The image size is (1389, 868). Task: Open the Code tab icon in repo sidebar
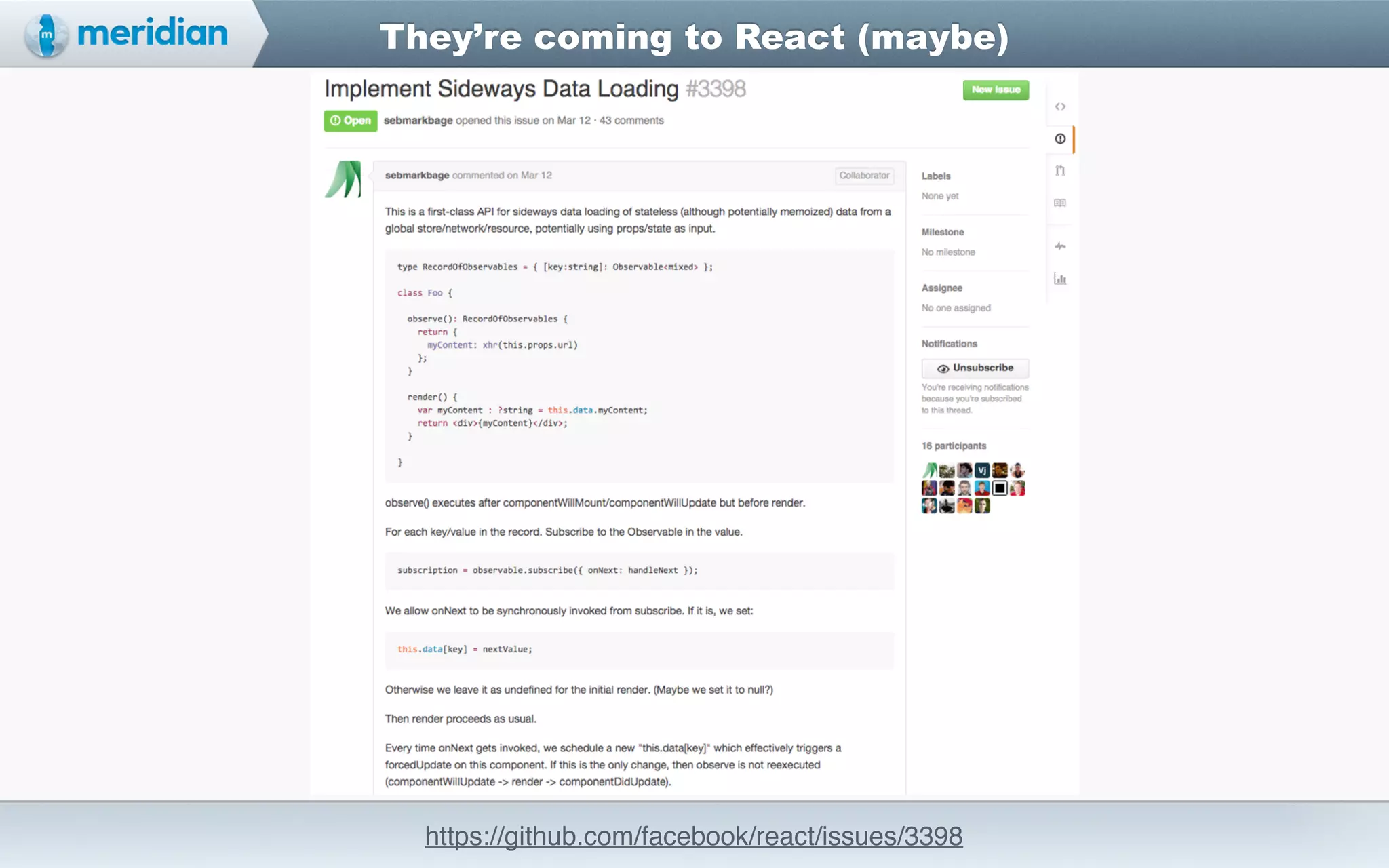pyautogui.click(x=1060, y=106)
